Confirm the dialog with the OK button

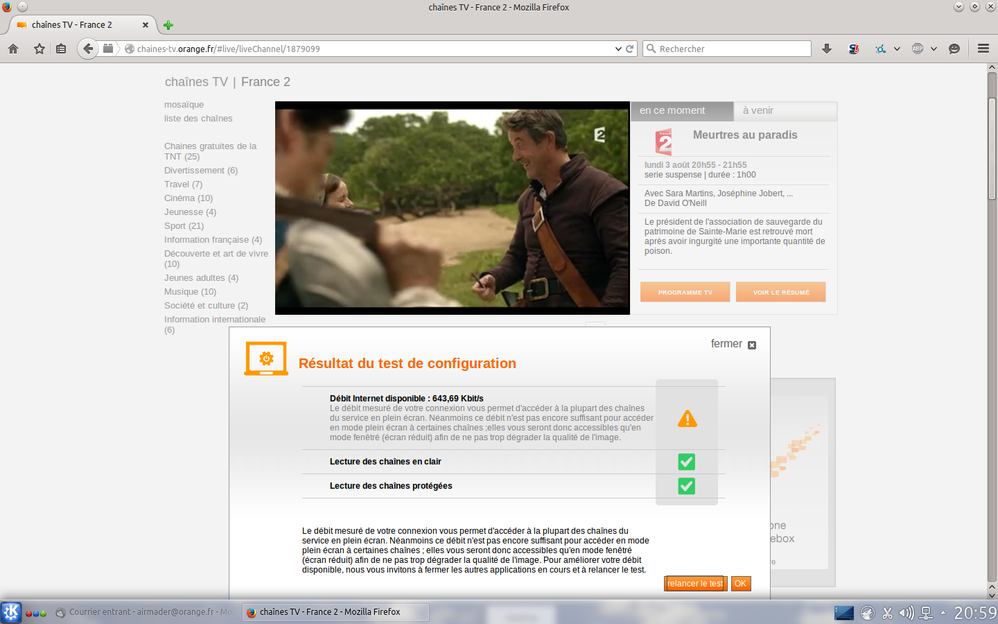pyautogui.click(x=740, y=583)
